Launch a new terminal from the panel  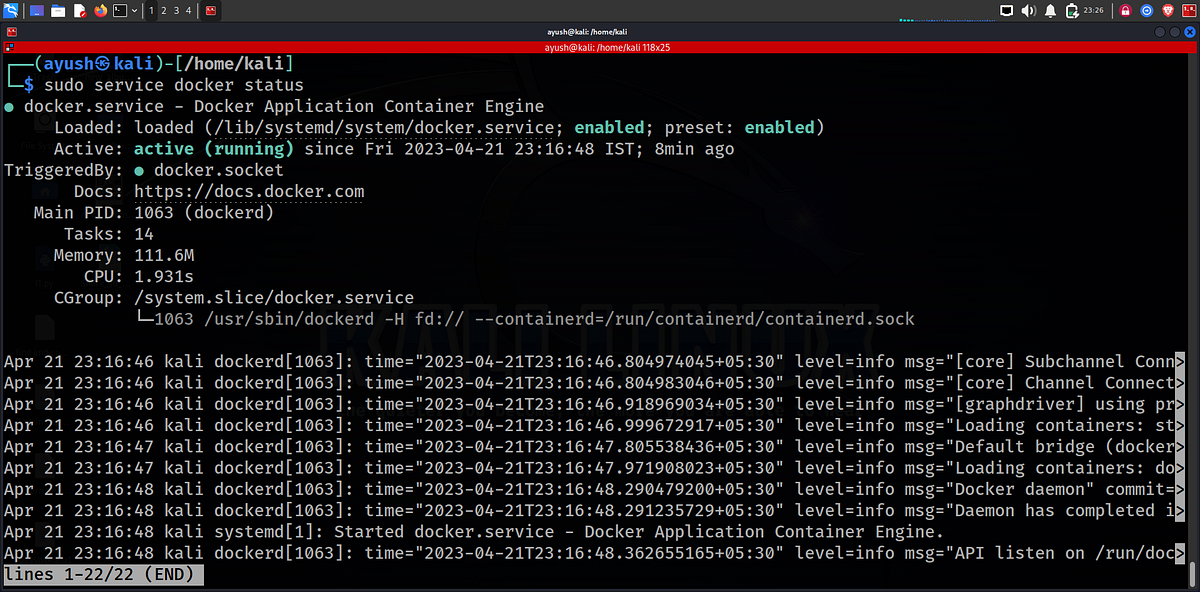point(120,10)
